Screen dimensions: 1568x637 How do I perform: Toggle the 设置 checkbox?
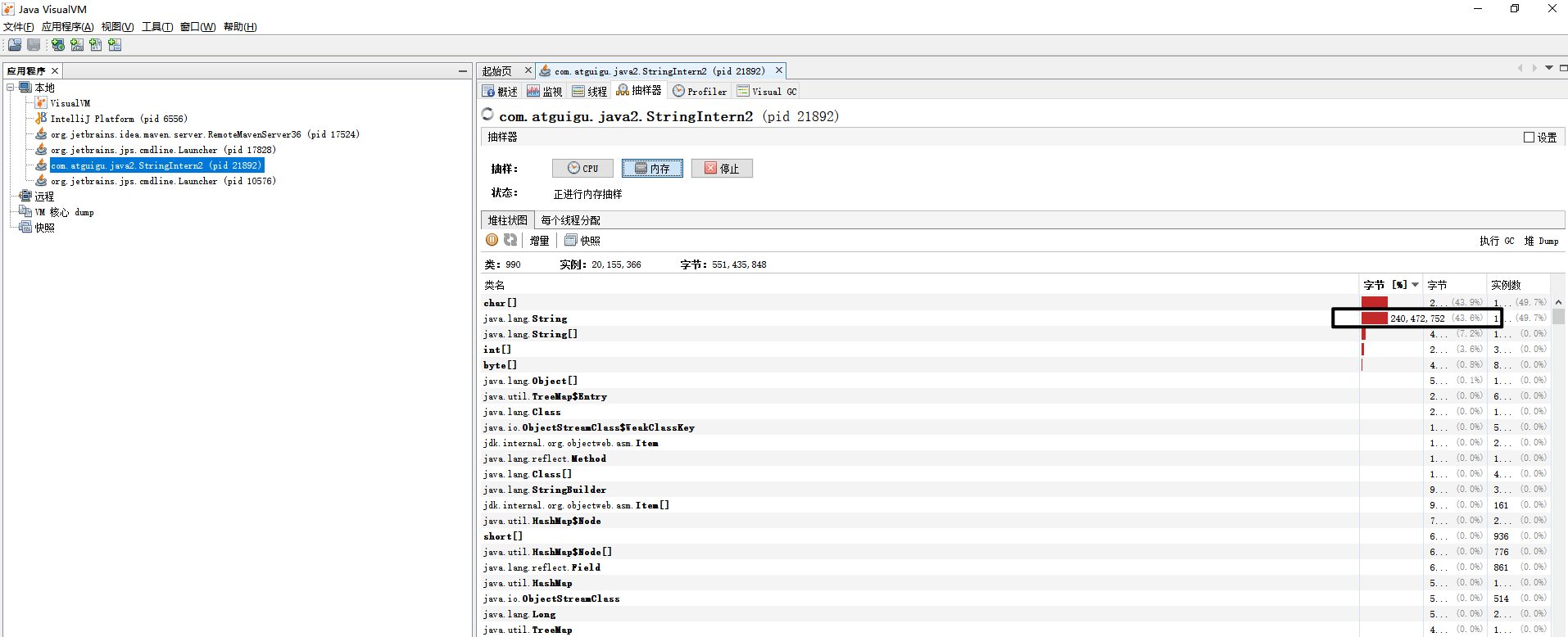tap(1529, 138)
